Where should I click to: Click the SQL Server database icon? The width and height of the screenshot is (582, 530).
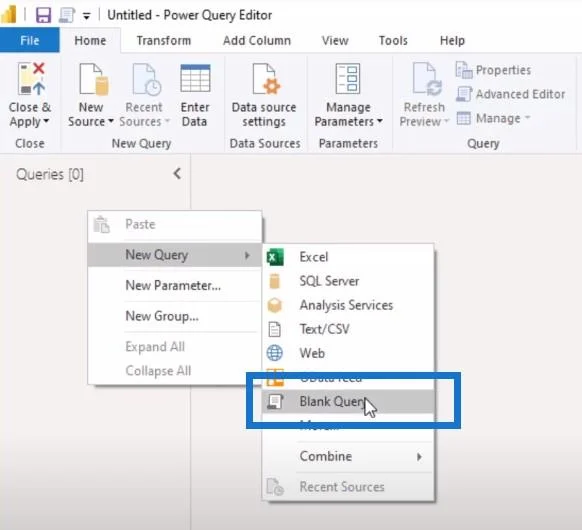click(275, 281)
